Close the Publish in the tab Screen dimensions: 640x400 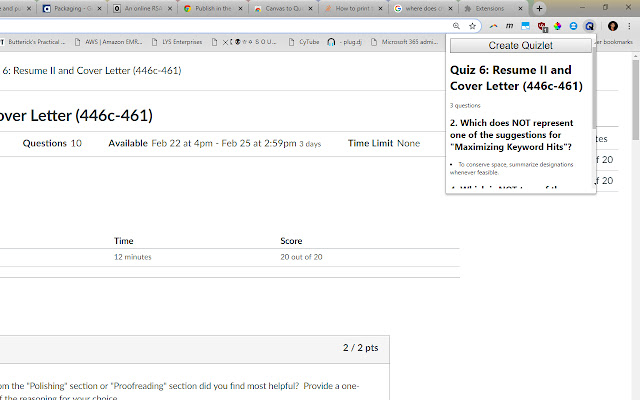pos(240,9)
